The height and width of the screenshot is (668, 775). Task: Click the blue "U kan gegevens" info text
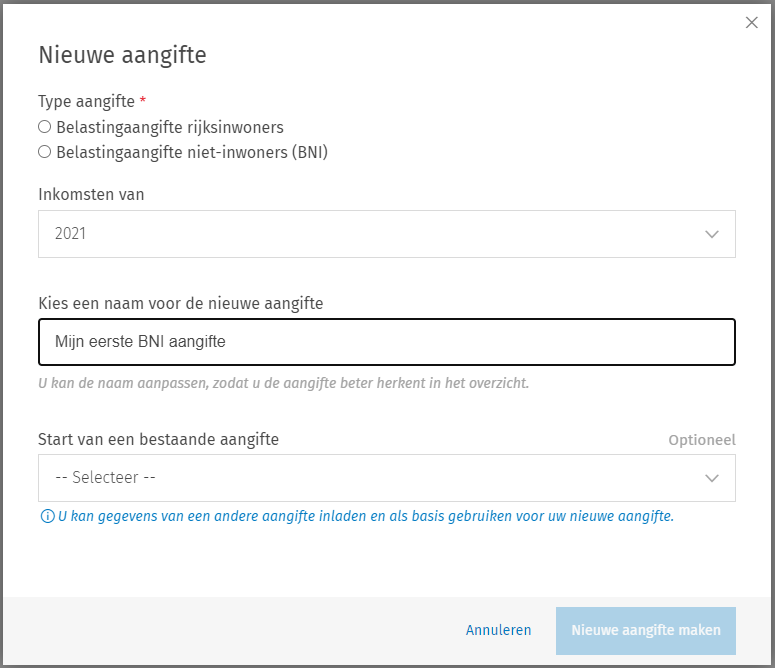(365, 517)
